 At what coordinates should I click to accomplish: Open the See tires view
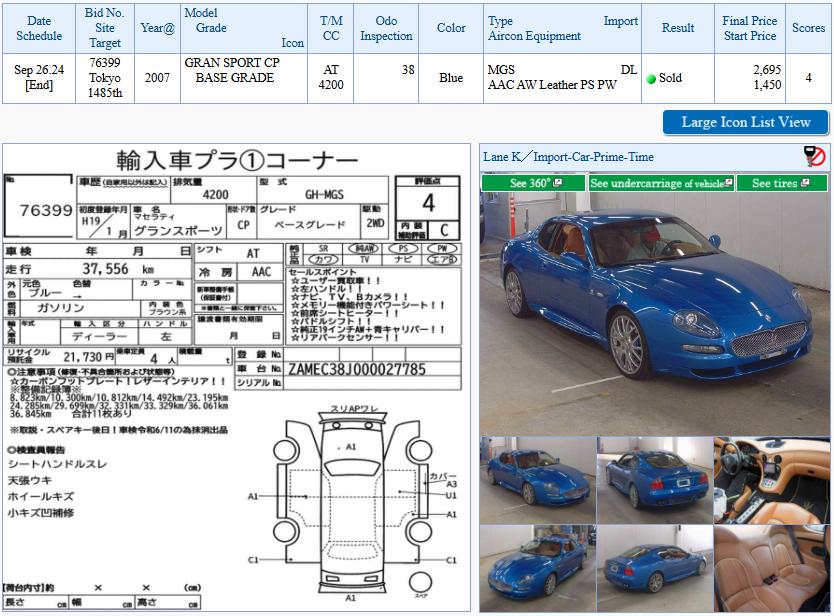pyautogui.click(x=782, y=183)
